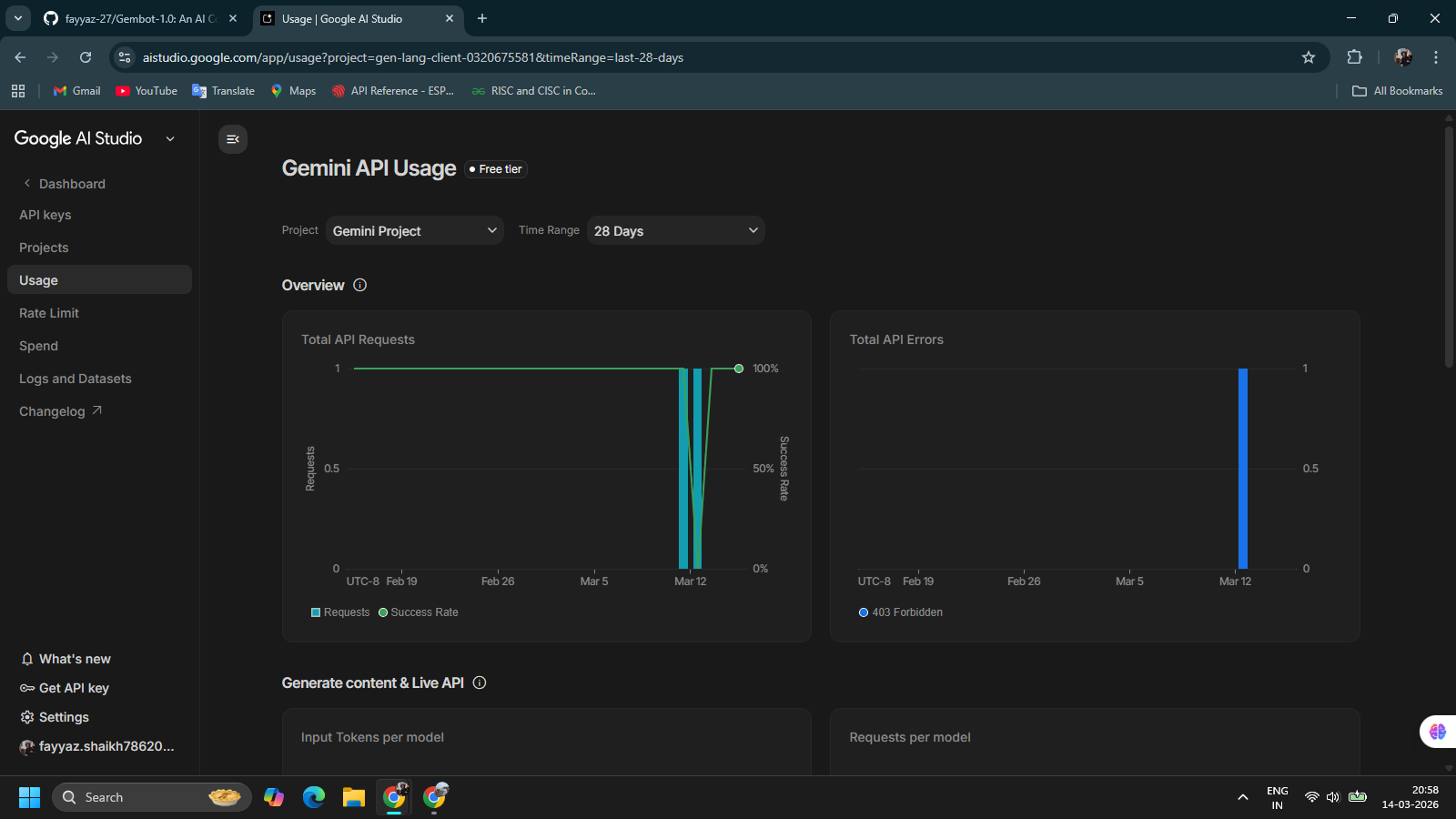Open the Gmail bookmark
This screenshot has height=819, width=1456.
[77, 91]
